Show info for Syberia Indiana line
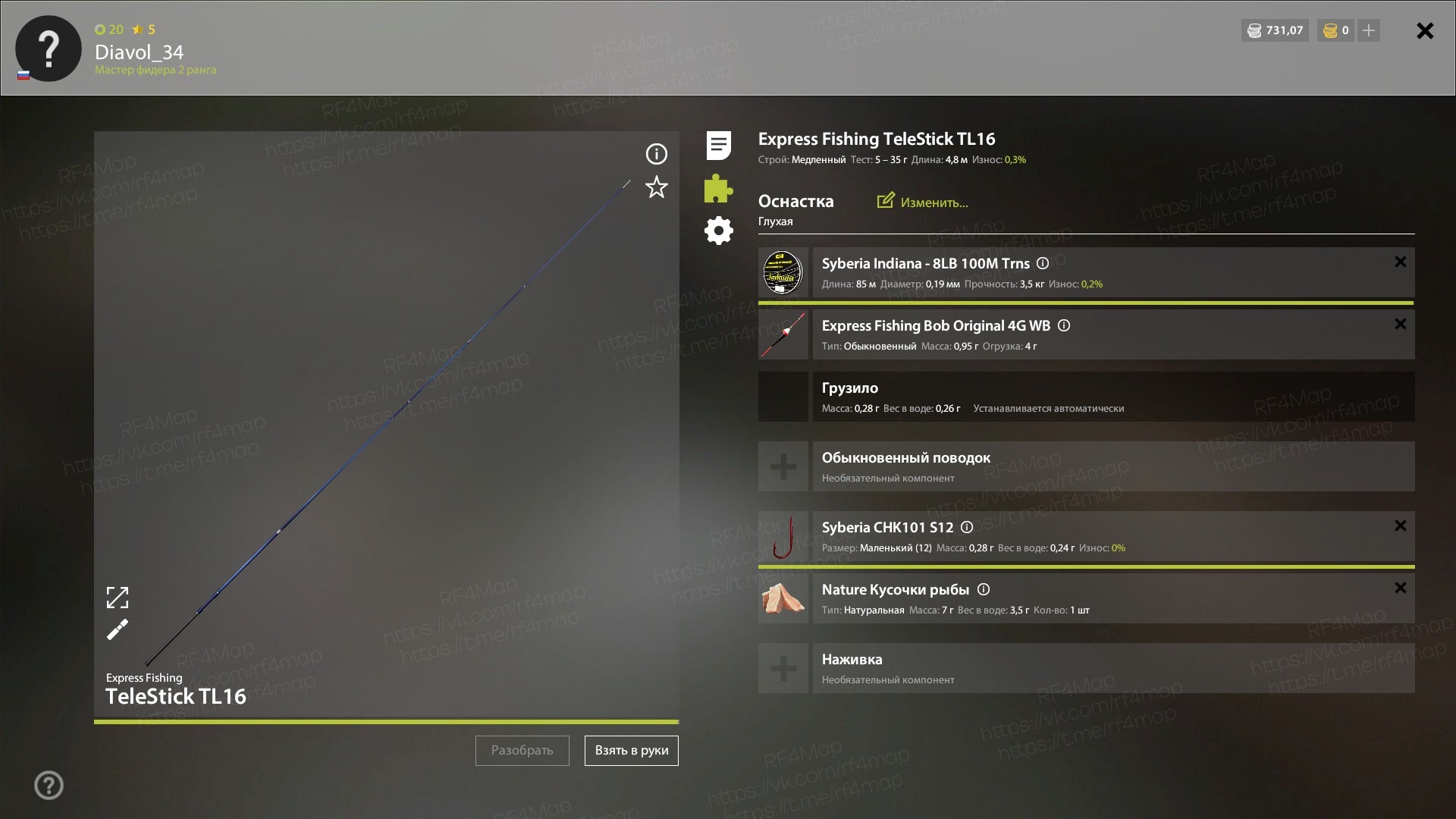Screen dimensions: 1456x819 pos(1043,263)
